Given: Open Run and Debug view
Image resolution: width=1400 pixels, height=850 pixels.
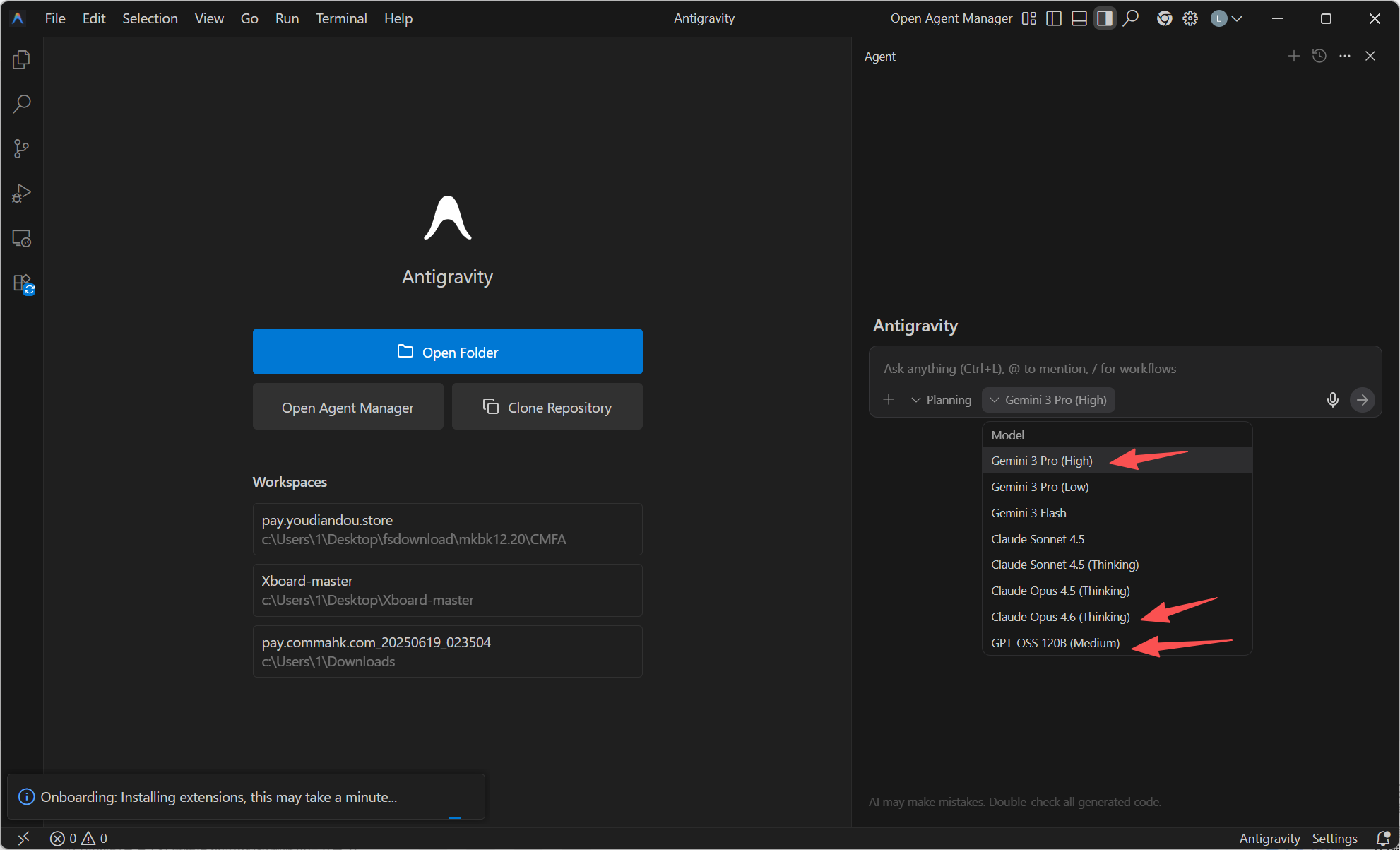Looking at the screenshot, I should pos(21,194).
